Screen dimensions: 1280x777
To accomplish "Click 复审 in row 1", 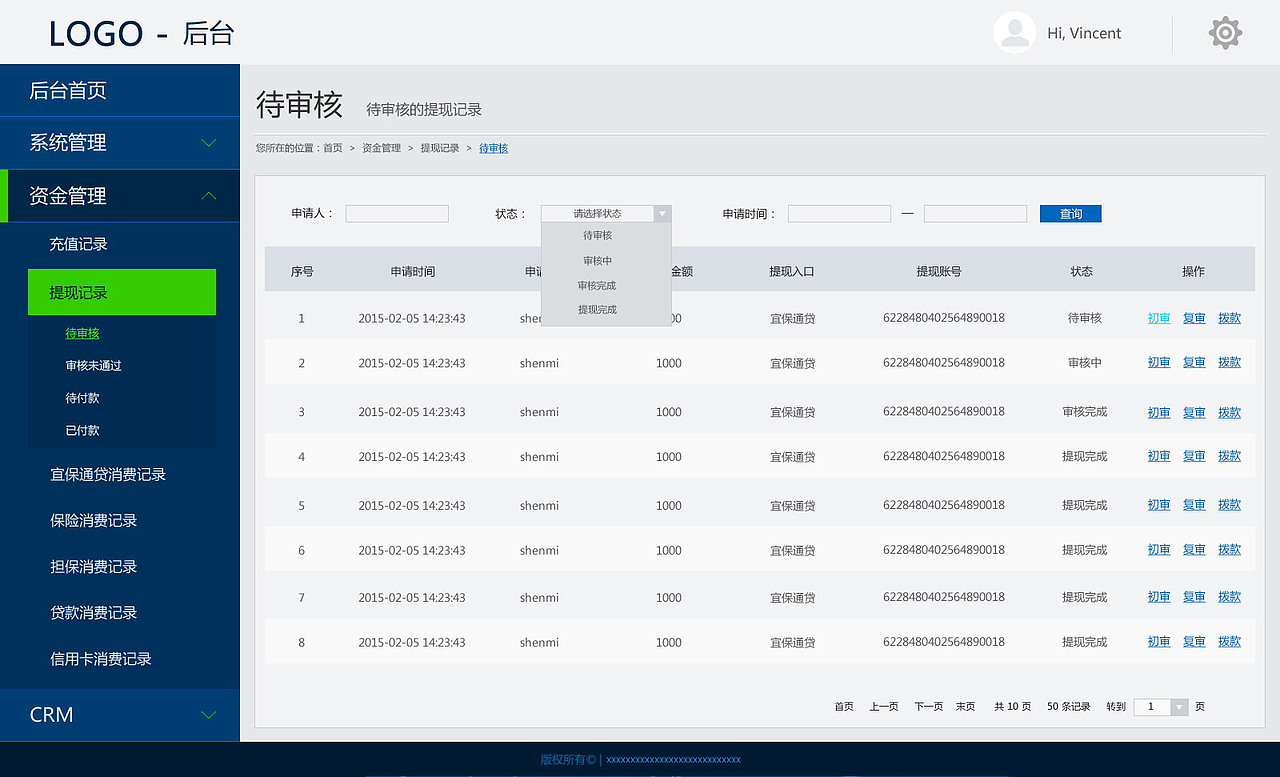I will click(1194, 318).
